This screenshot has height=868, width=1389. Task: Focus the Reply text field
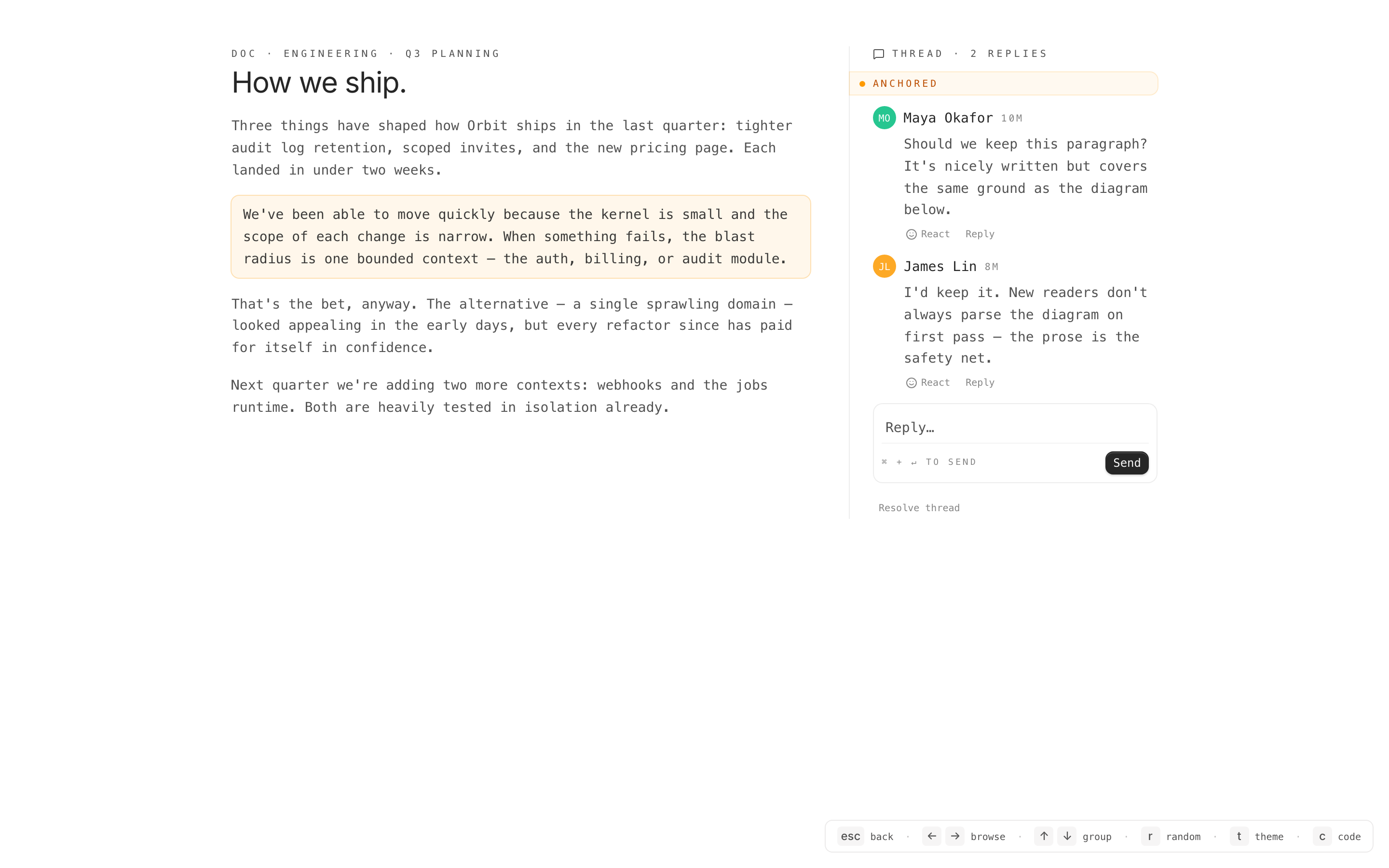pyautogui.click(x=1014, y=428)
